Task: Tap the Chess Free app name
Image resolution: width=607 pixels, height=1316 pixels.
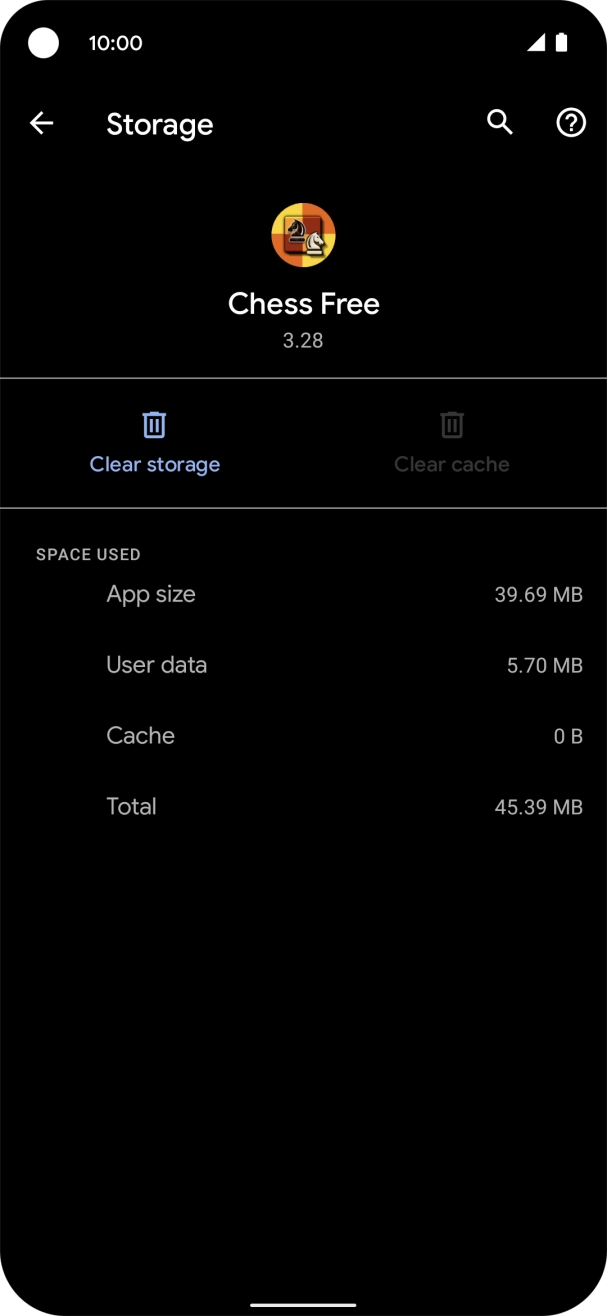Action: pyautogui.click(x=303, y=304)
